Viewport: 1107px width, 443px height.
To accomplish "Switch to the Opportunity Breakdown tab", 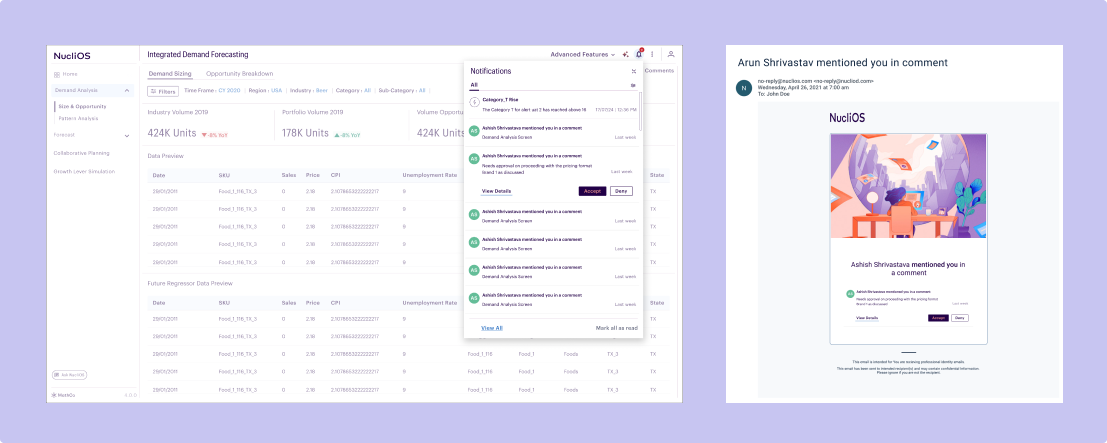I will pyautogui.click(x=239, y=73).
